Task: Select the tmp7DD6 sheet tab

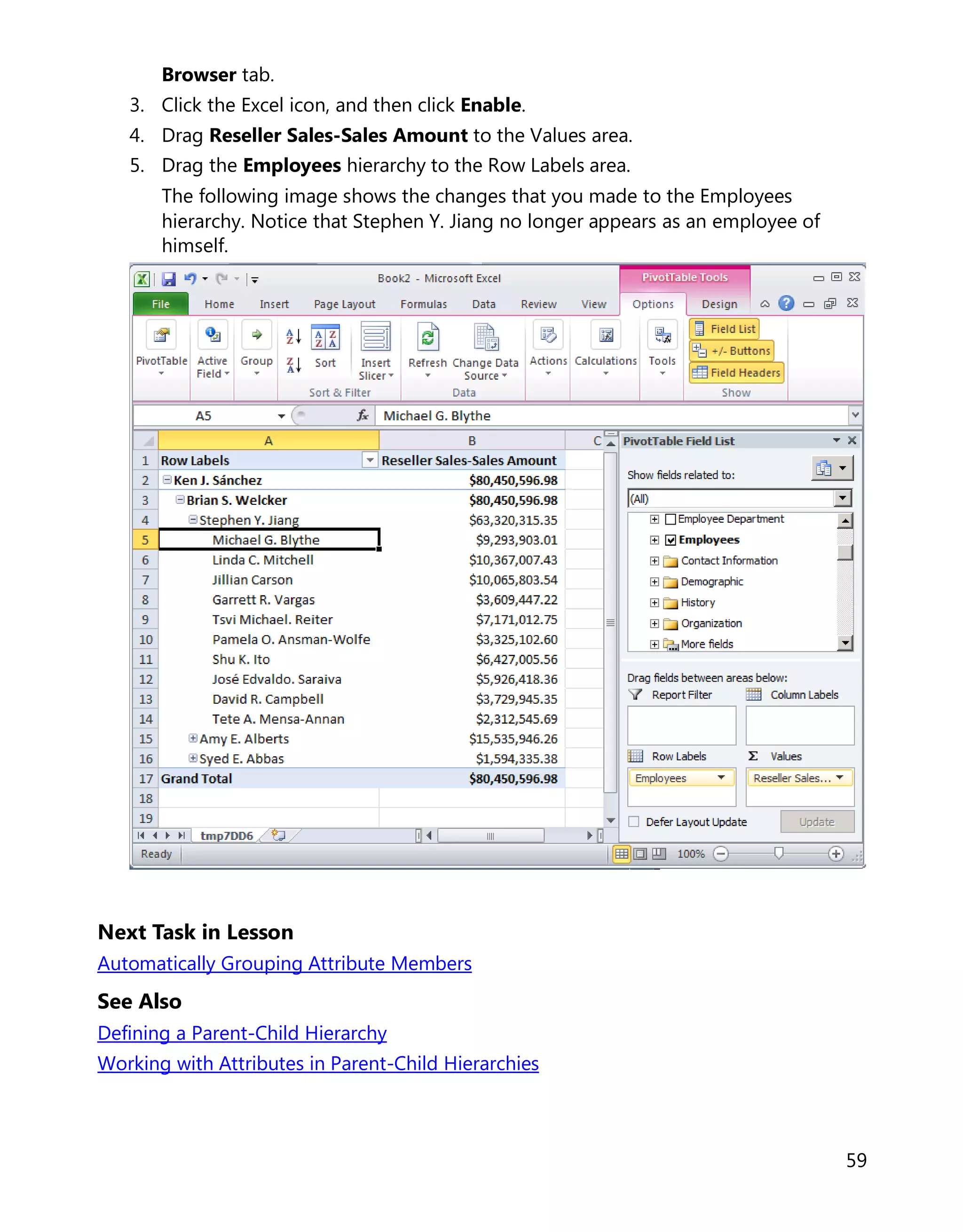Action: (227, 835)
